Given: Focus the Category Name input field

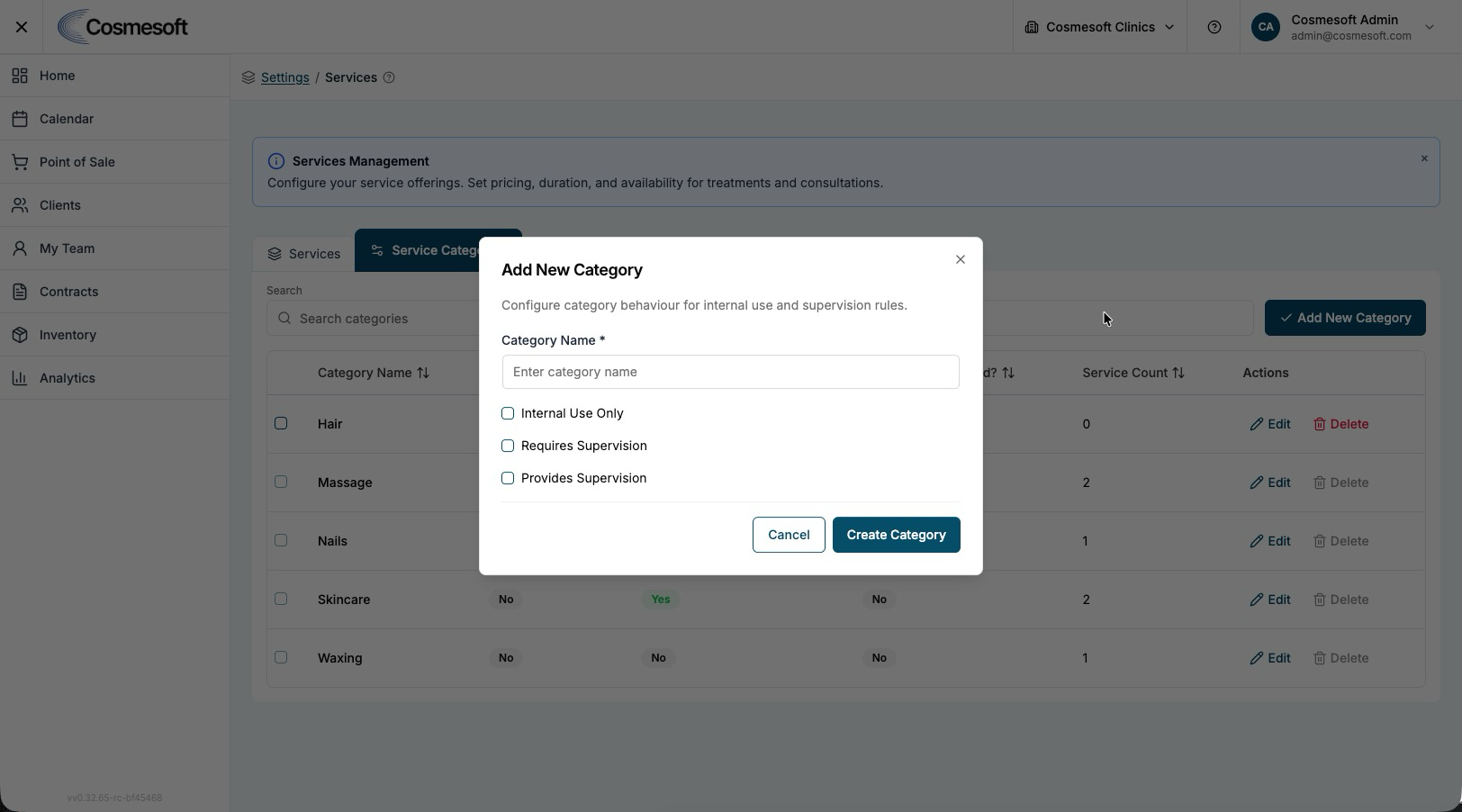Looking at the screenshot, I should [x=730, y=372].
